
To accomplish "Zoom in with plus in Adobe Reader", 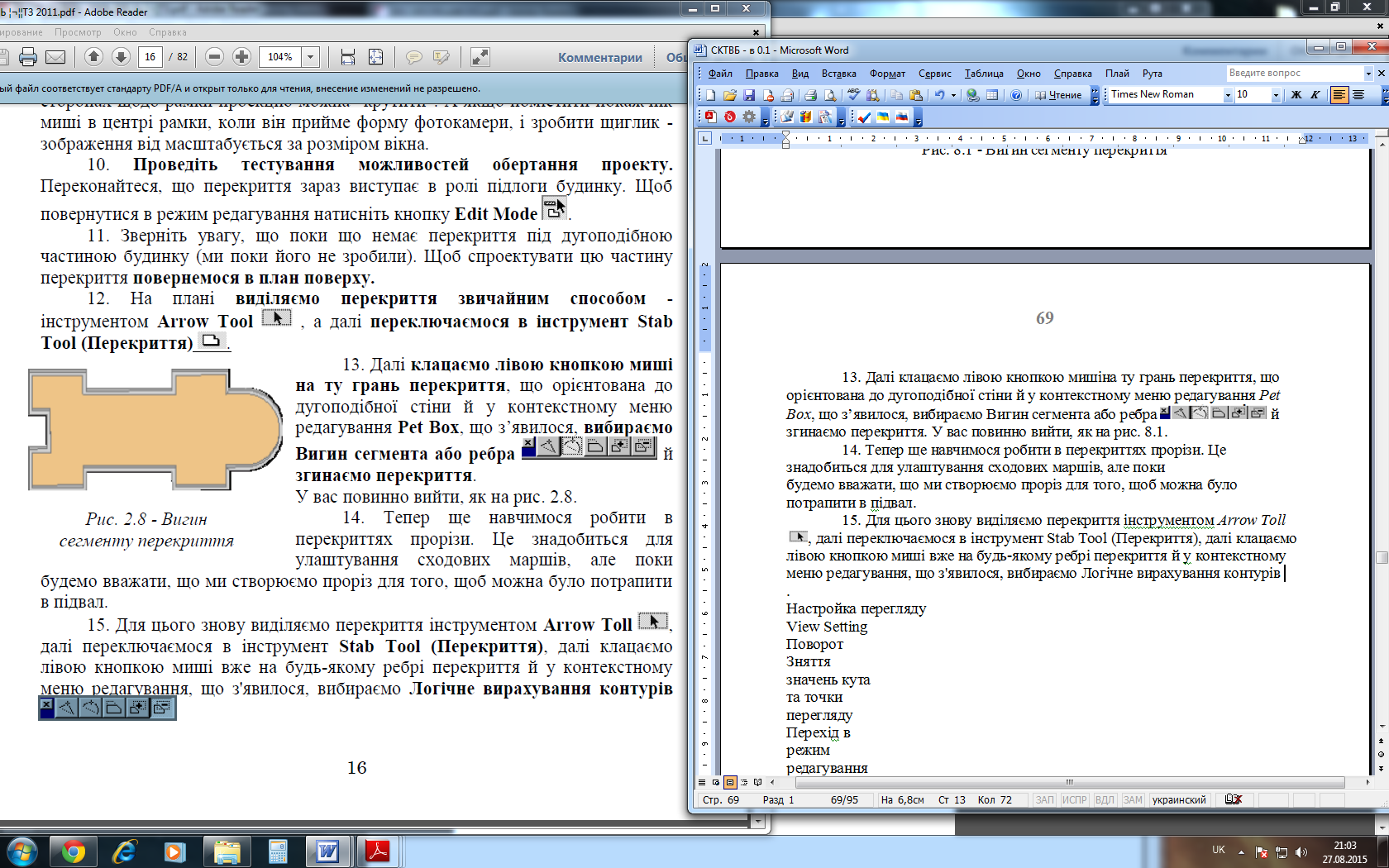I will [241, 57].
